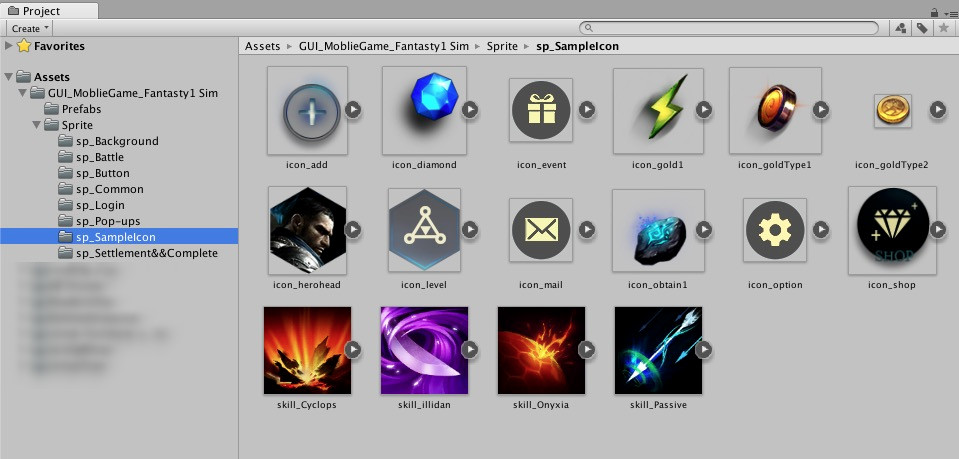Select the icon_event gift sprite
959x459 pixels.
pyautogui.click(x=541, y=110)
